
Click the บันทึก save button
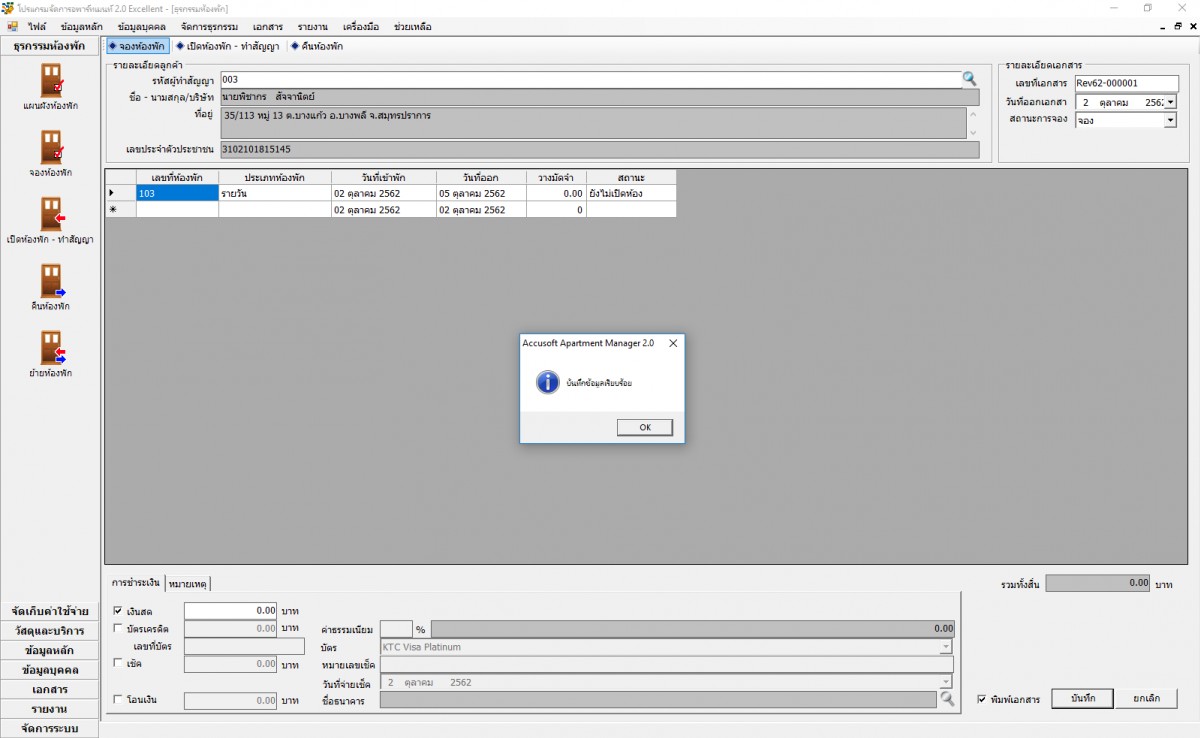1081,698
